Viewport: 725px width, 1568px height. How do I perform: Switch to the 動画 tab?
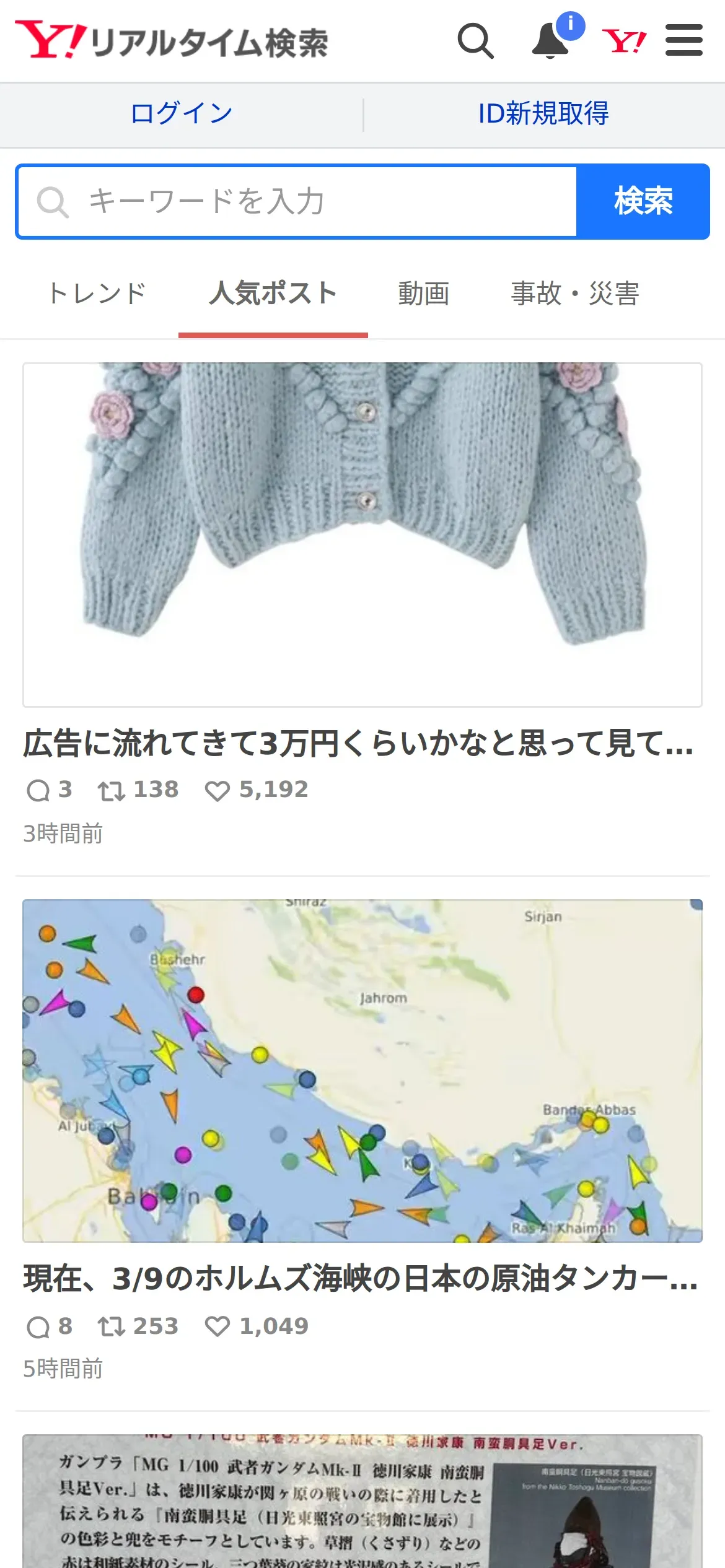[x=424, y=294]
